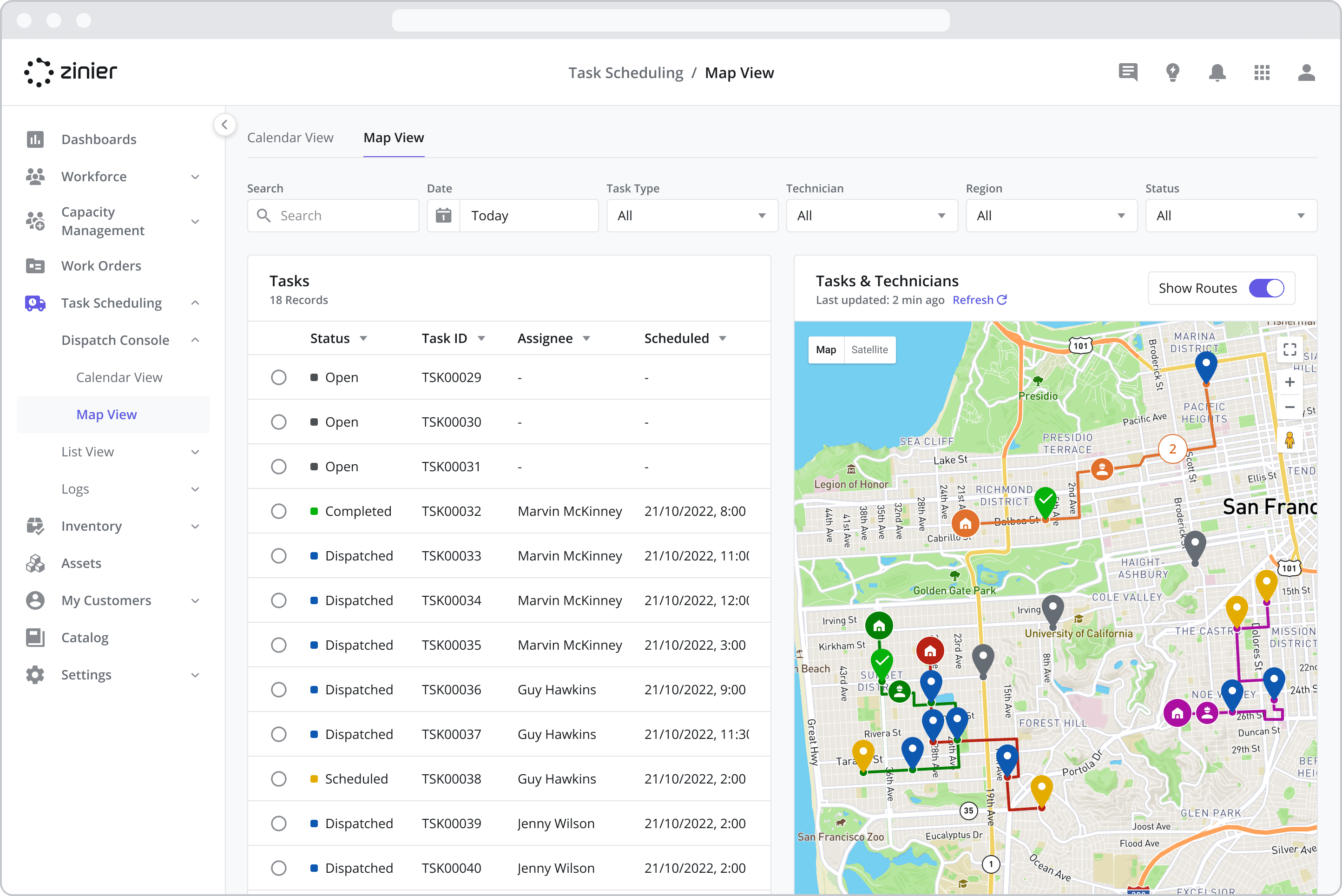
Task: Switch map to Satellite view
Action: [869, 350]
